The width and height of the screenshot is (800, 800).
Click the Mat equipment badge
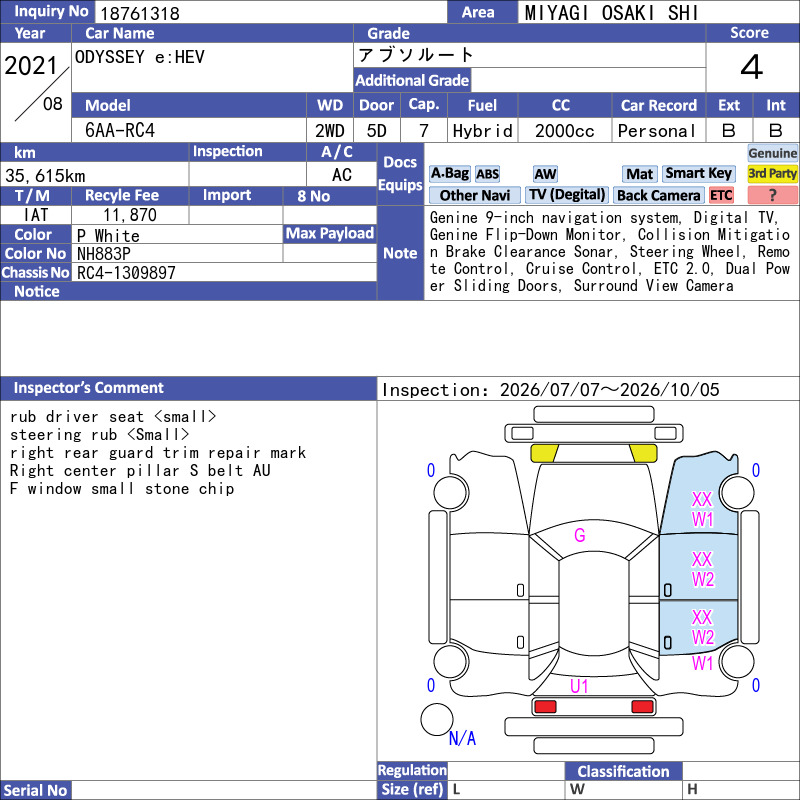coord(639,174)
